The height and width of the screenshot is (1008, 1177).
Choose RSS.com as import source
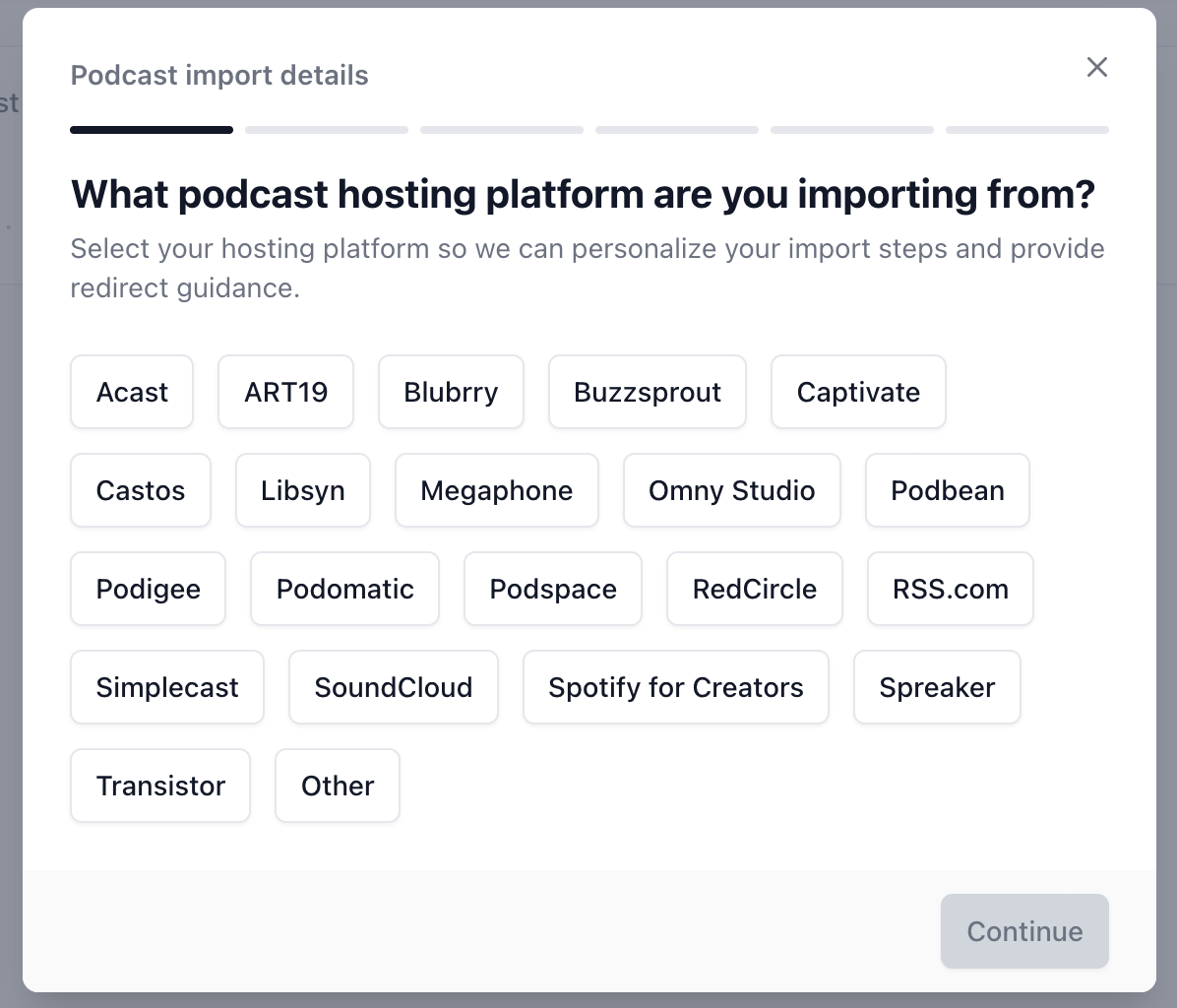951,589
